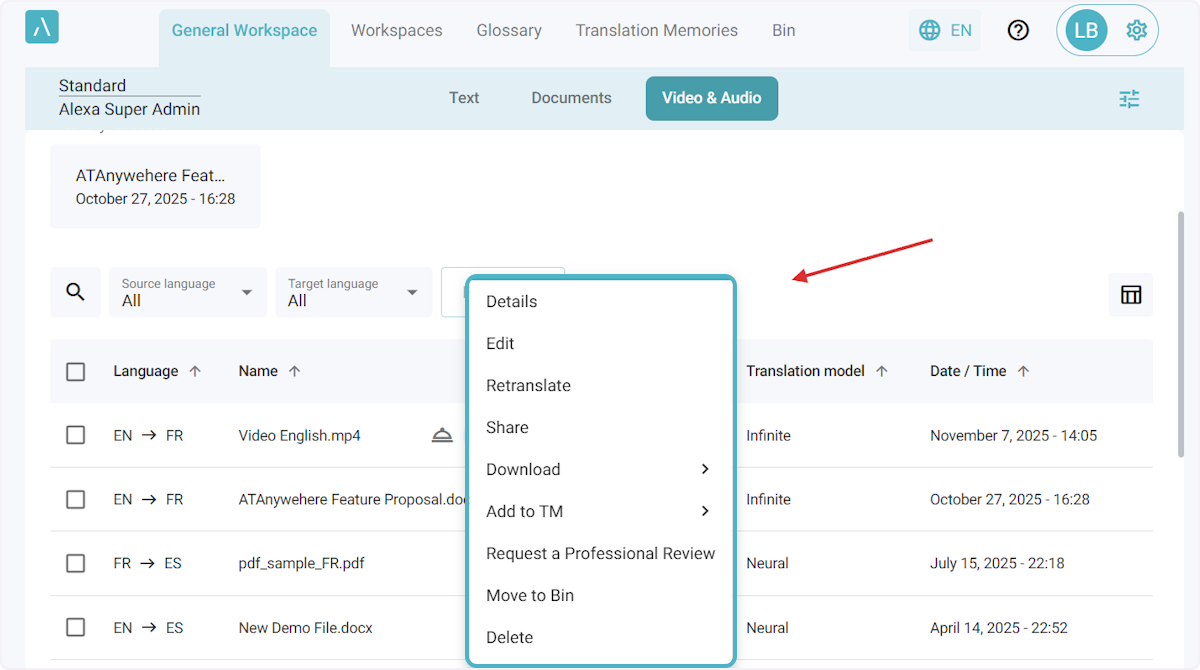This screenshot has width=1200, height=670.
Task: Open the Target language dropdown
Action: coord(353,292)
